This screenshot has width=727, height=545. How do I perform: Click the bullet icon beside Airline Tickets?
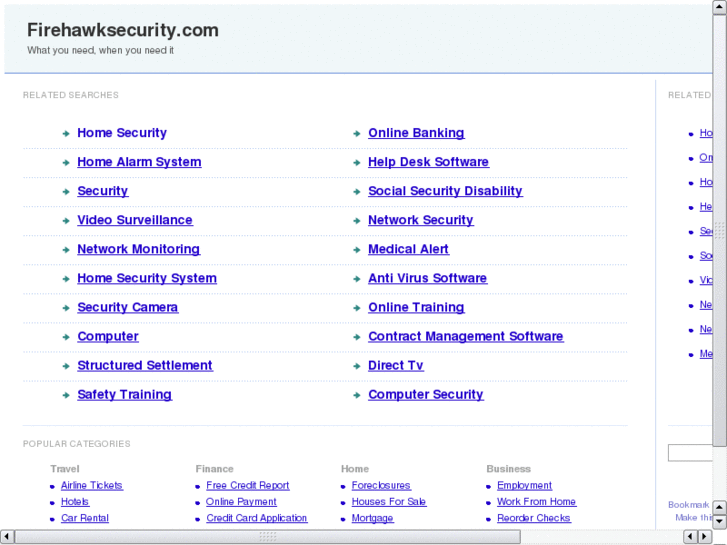pos(52,486)
